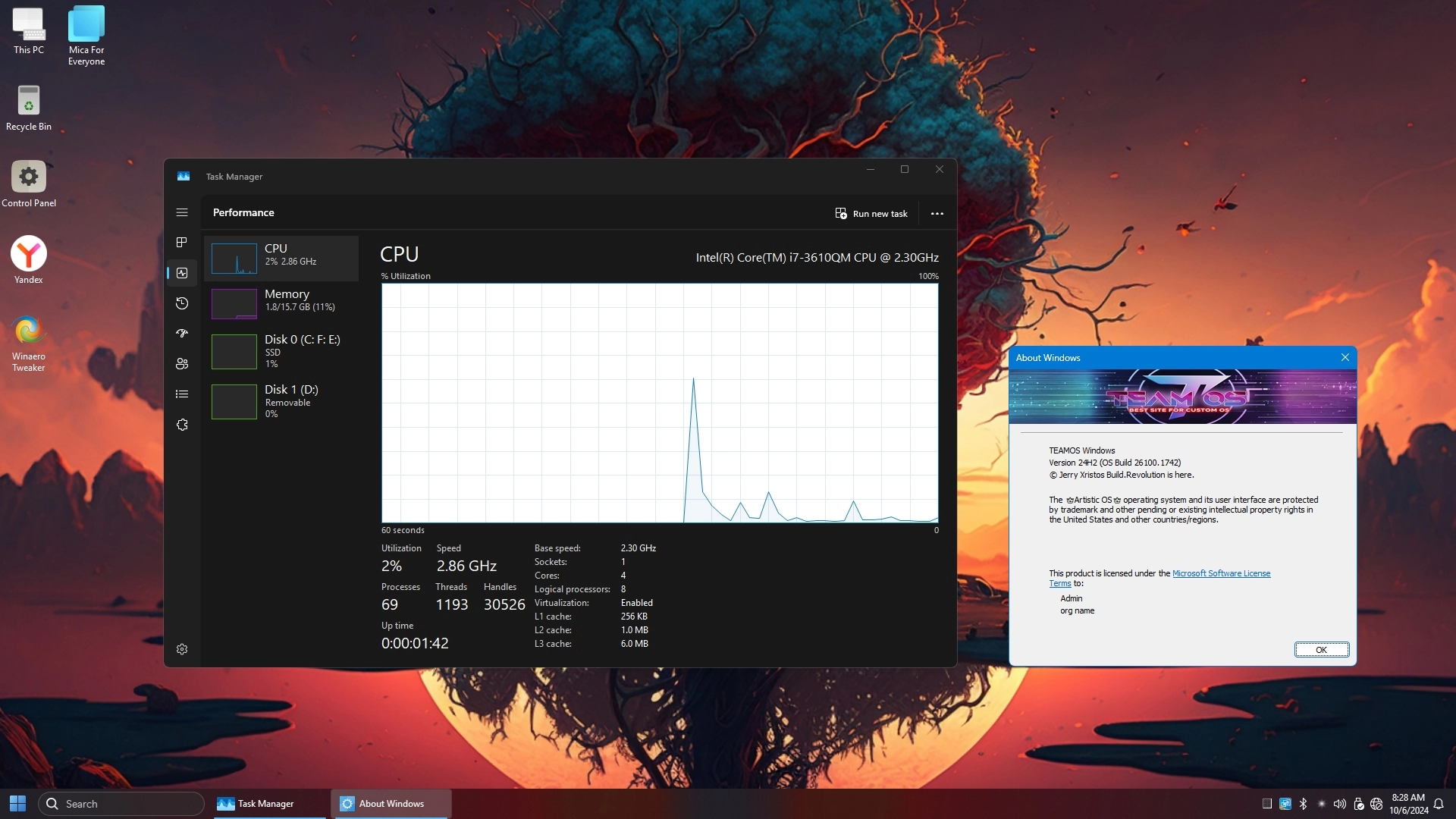Open the Users sidebar icon
1456x819 pixels.
(x=182, y=364)
